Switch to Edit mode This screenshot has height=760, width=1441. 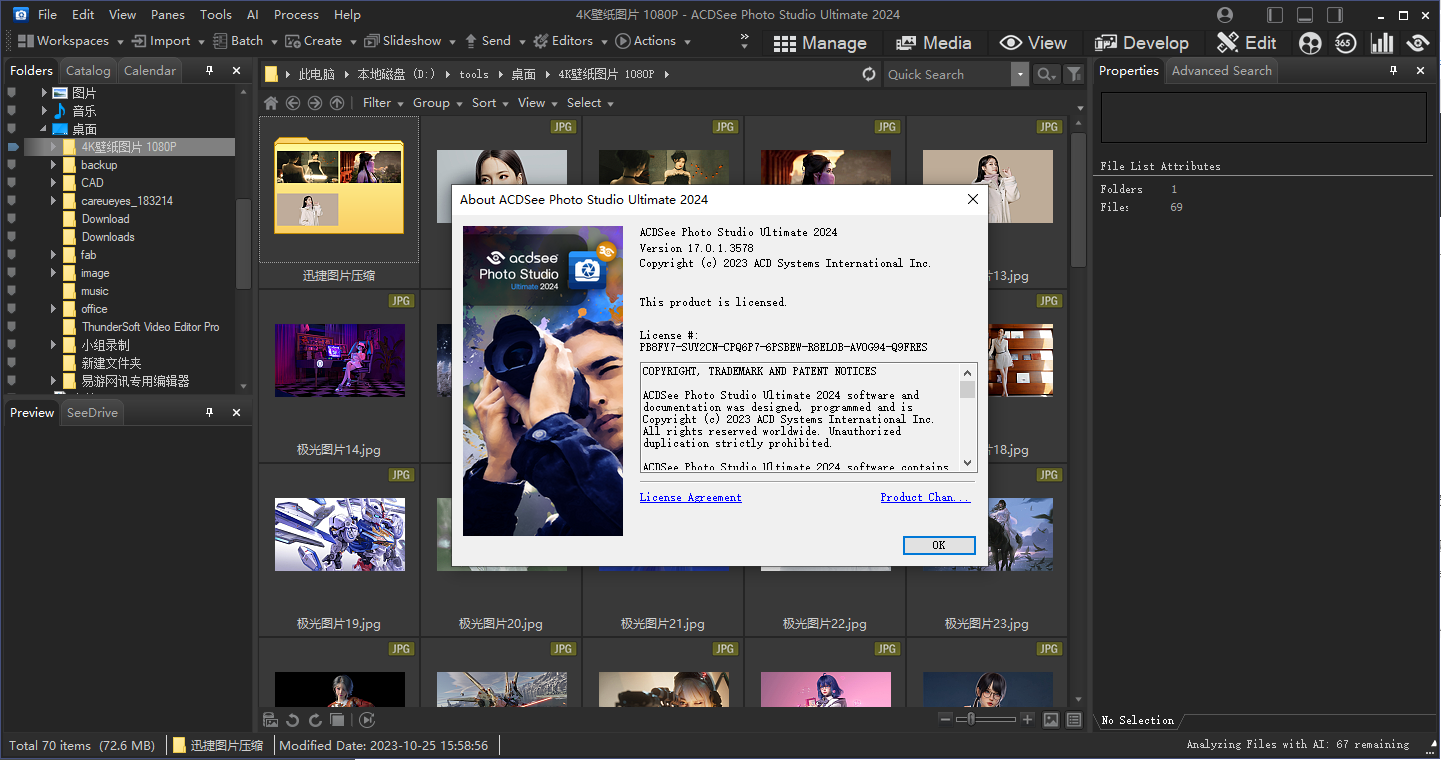[x=1246, y=43]
